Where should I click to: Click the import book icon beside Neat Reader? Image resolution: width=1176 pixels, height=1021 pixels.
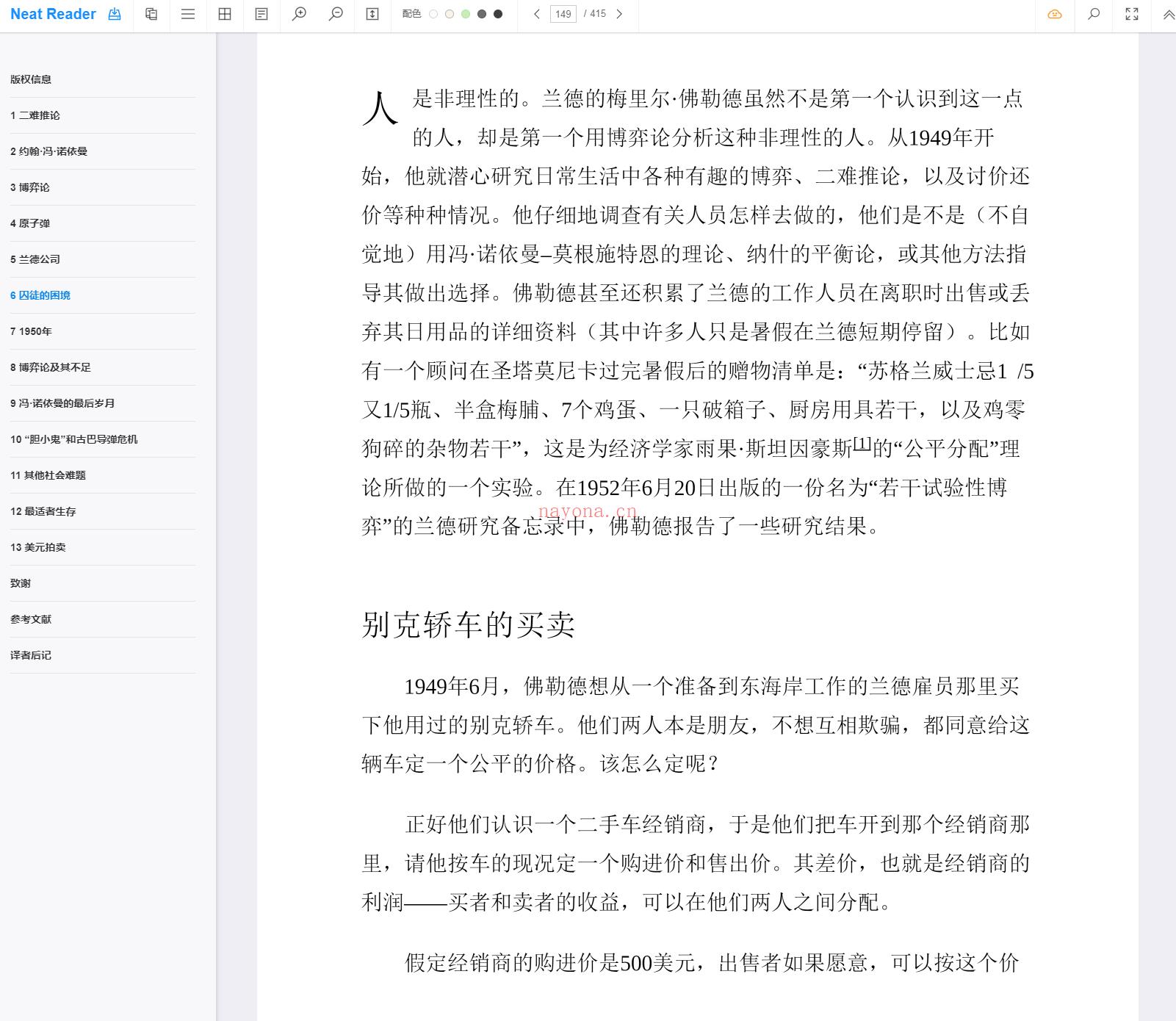tap(115, 14)
